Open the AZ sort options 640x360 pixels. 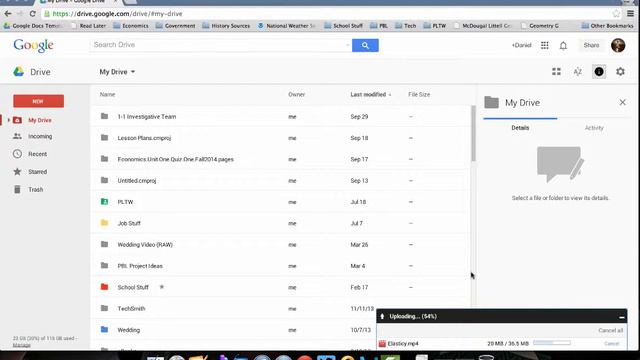[578, 72]
